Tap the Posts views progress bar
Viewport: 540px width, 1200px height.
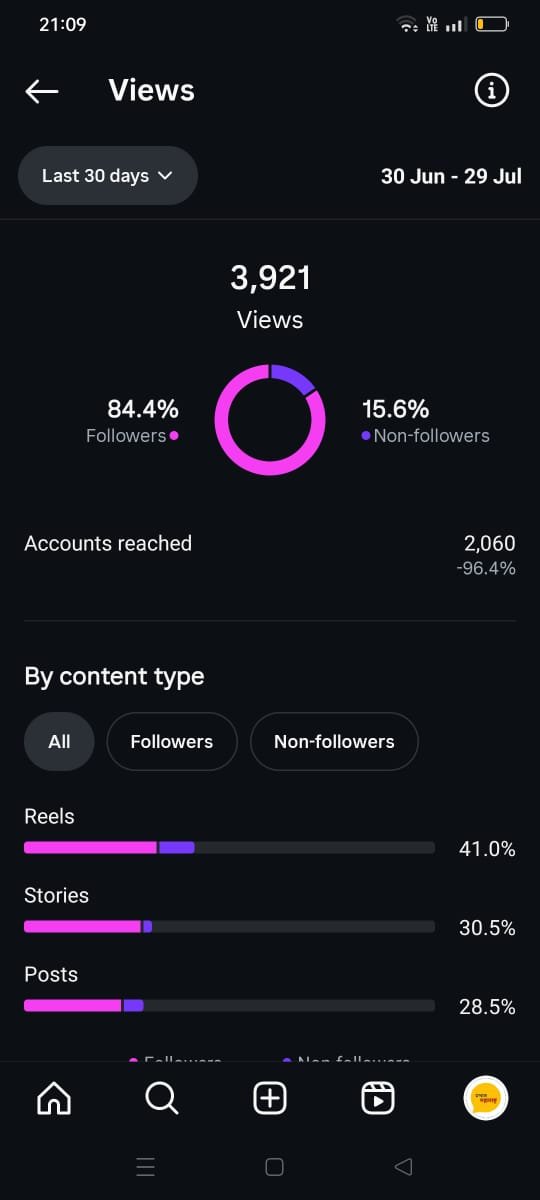pos(229,1006)
